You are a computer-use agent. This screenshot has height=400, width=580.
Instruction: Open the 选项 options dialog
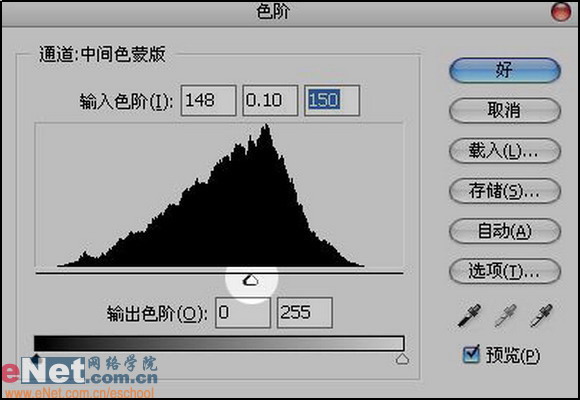[505, 272]
